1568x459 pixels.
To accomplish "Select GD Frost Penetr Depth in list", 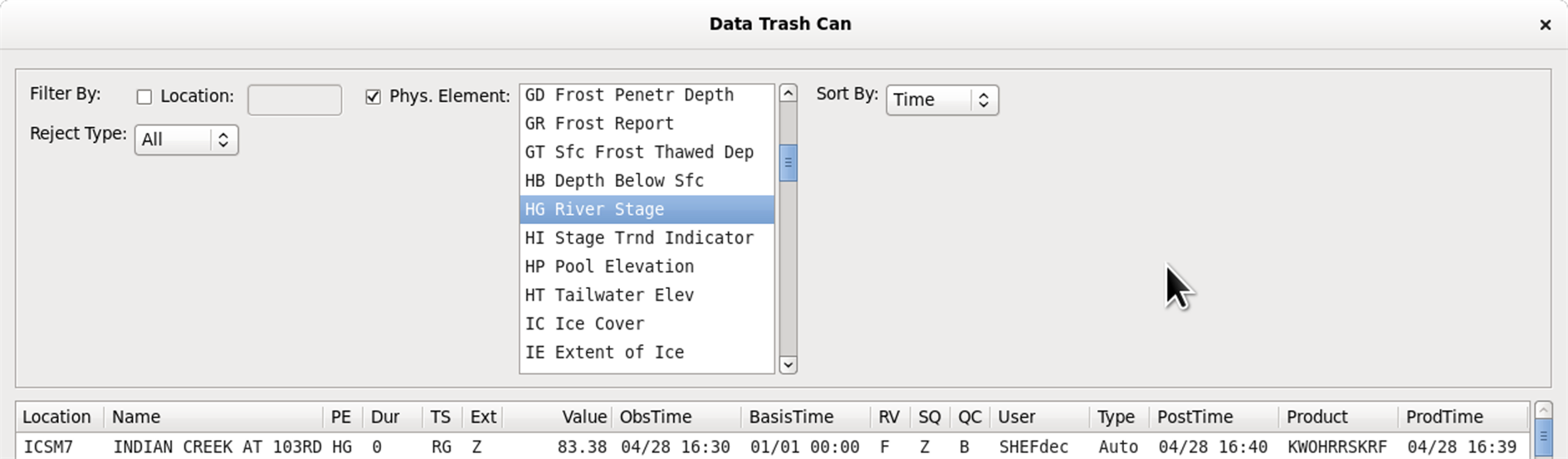I will [x=647, y=95].
